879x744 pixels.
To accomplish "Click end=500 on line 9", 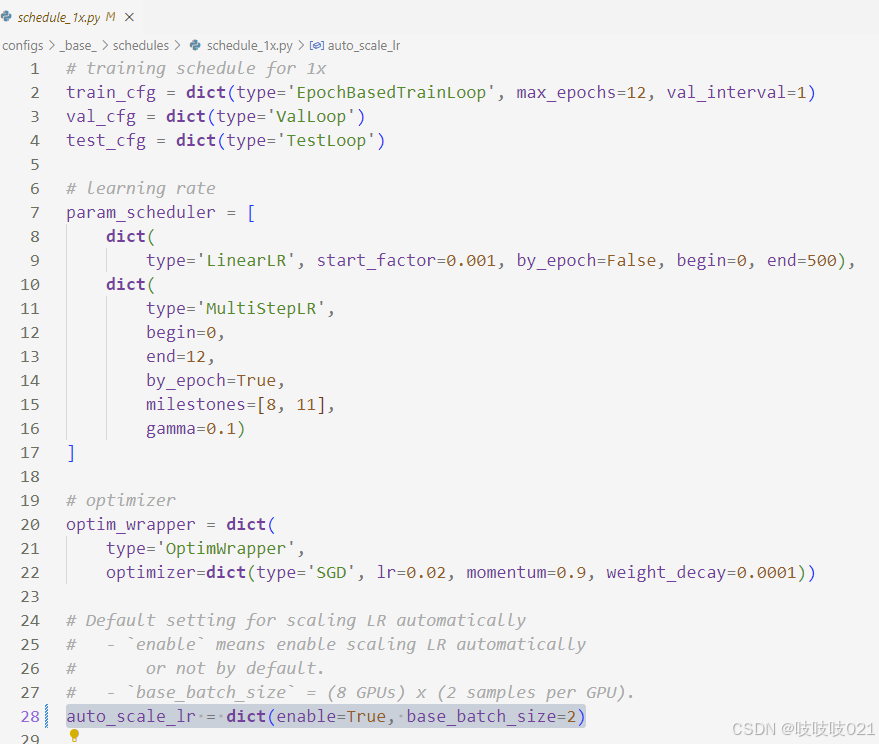I will pos(802,260).
